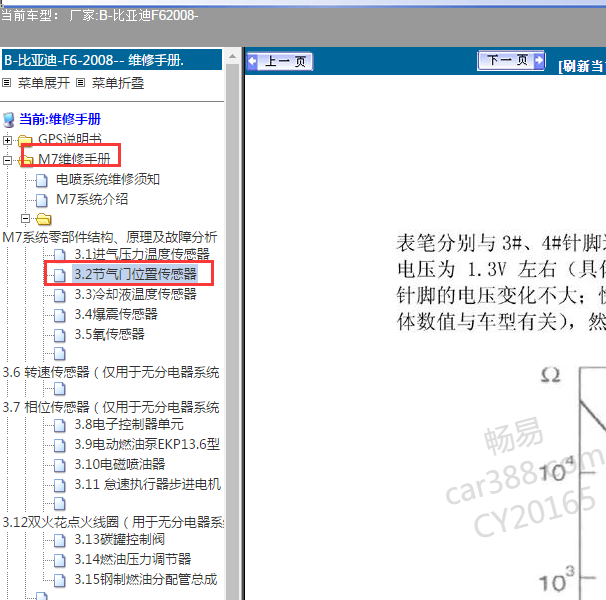Screen dimensions: 606x600
Task: Select M7系统零部件结构、原理及故障分析 item
Action: click(x=110, y=237)
